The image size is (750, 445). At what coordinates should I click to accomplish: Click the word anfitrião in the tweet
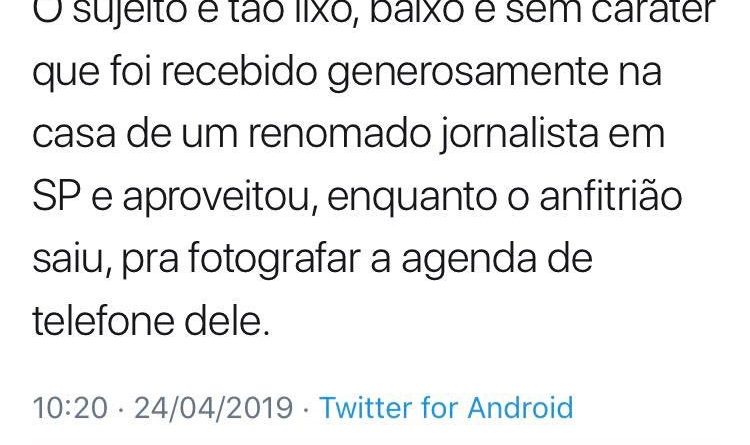(x=611, y=195)
